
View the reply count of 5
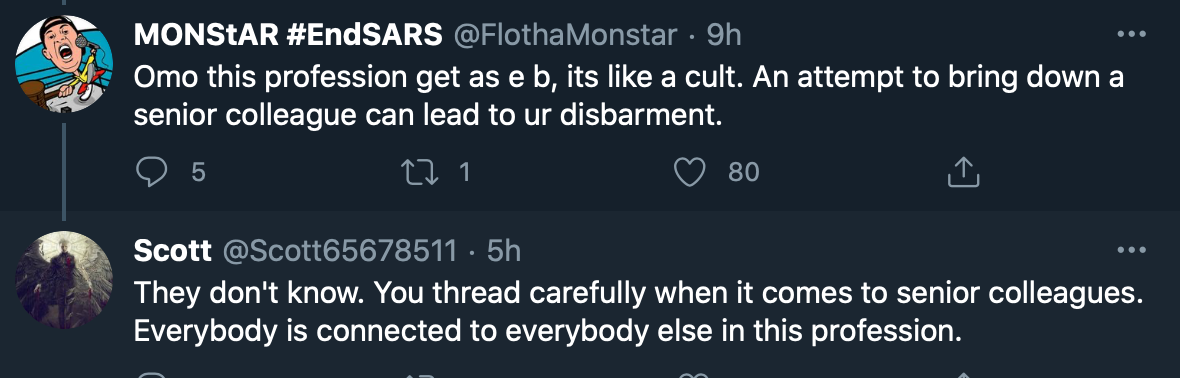tap(198, 173)
